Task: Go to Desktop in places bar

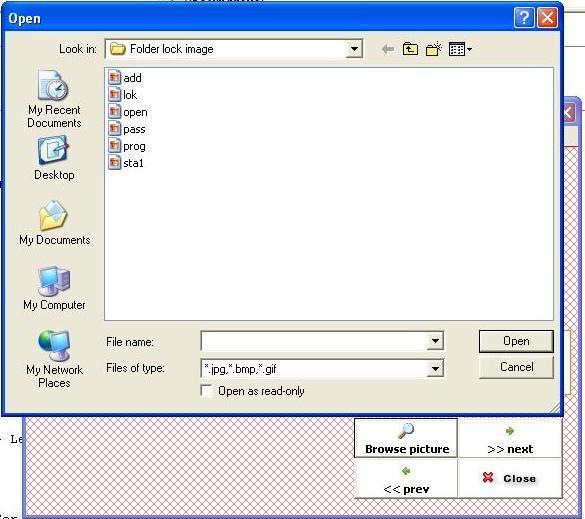Action: 54,158
